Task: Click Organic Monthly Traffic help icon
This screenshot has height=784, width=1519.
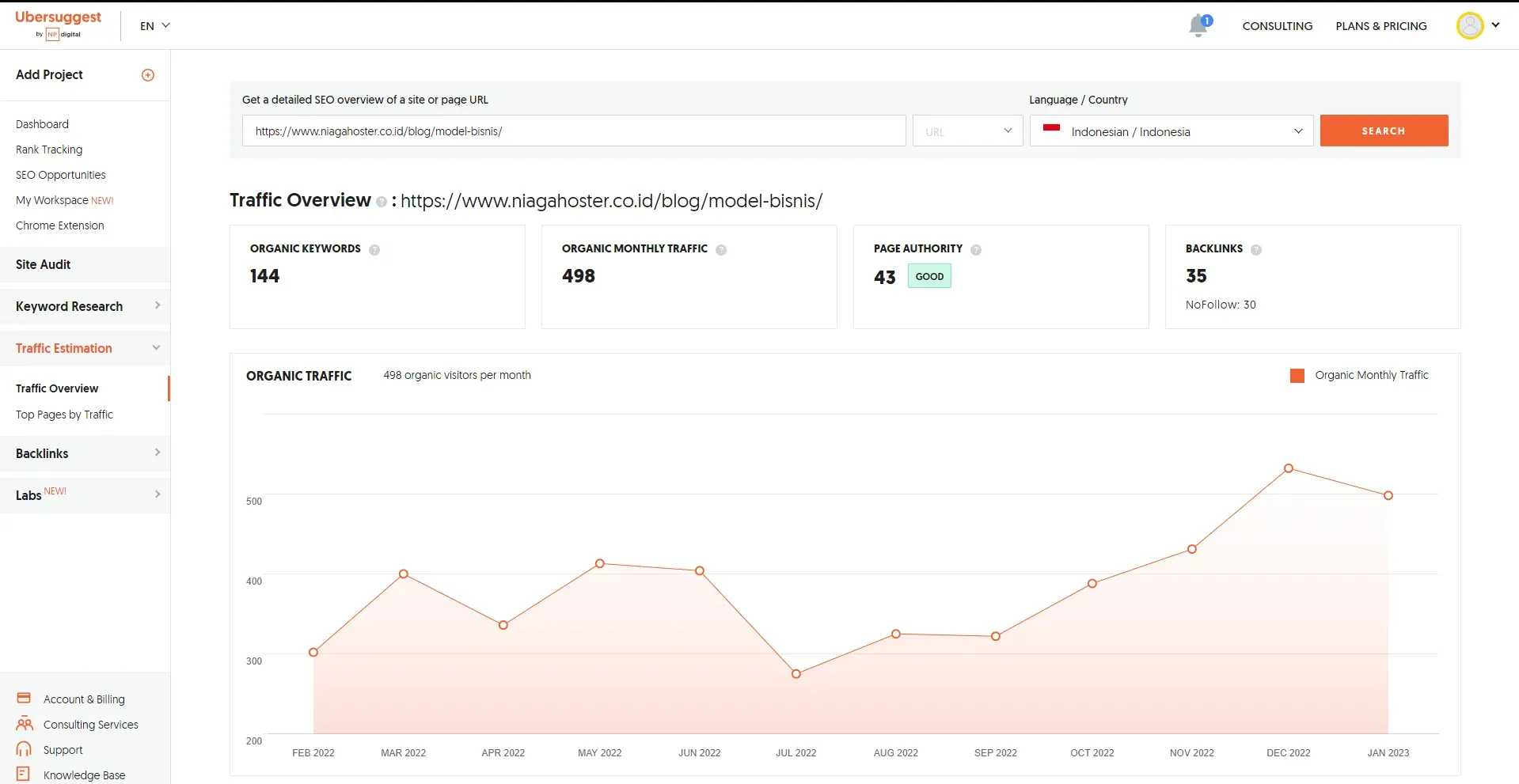Action: click(x=721, y=250)
